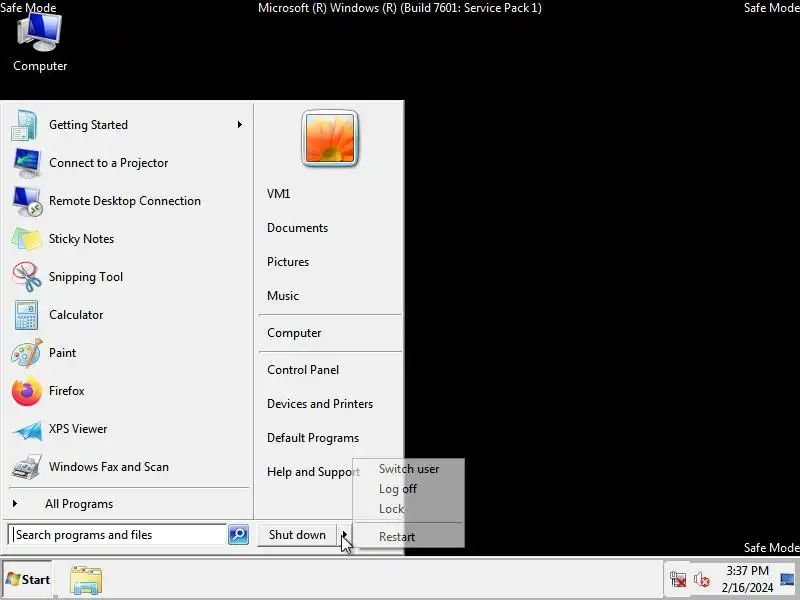Open the Paint palette icon
Image resolution: width=800 pixels, height=600 pixels.
tap(27, 353)
